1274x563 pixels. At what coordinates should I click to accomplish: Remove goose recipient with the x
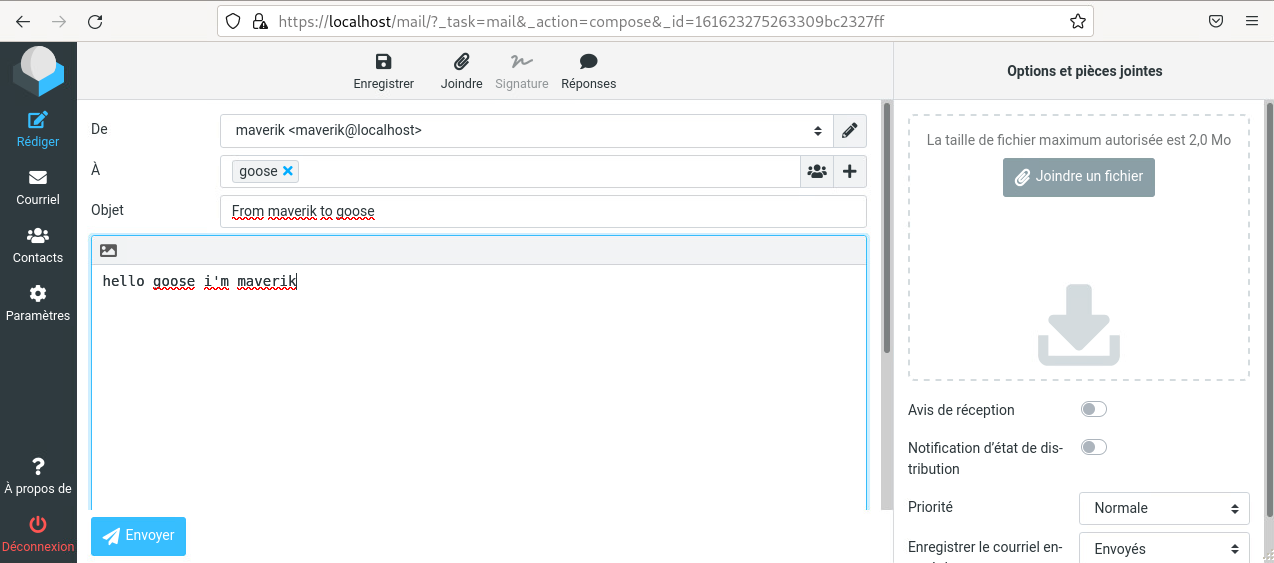[x=288, y=171]
